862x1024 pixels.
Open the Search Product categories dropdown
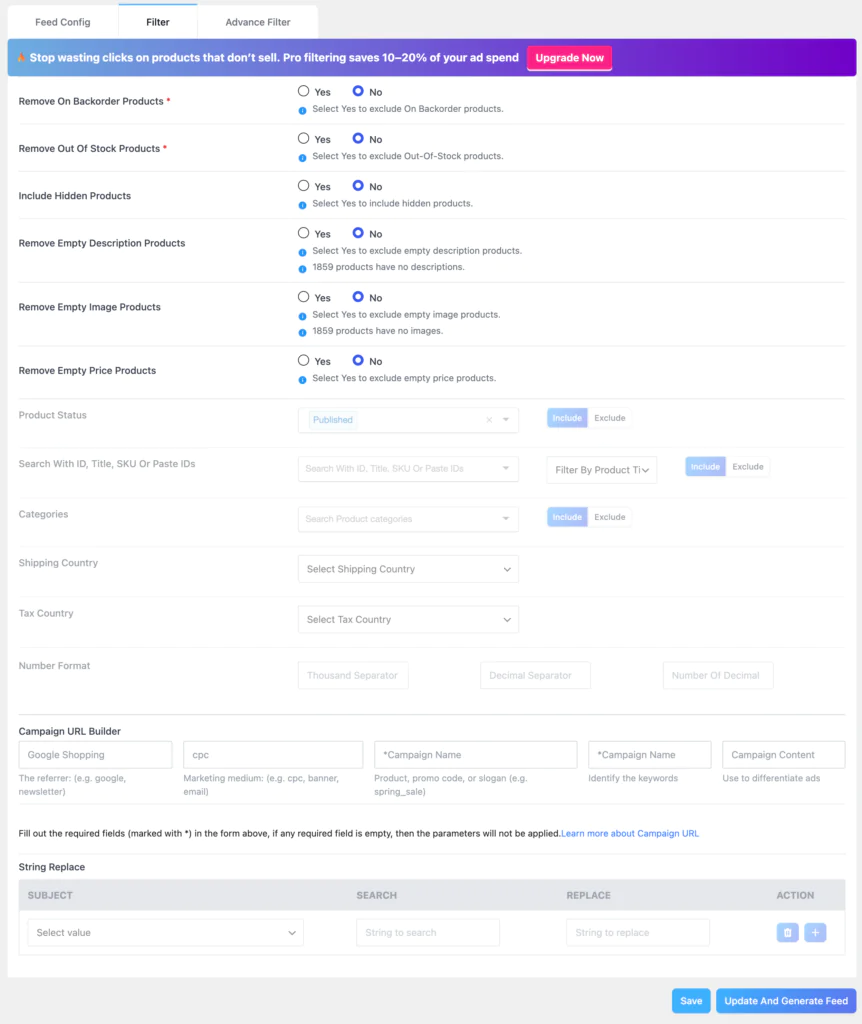(x=408, y=519)
